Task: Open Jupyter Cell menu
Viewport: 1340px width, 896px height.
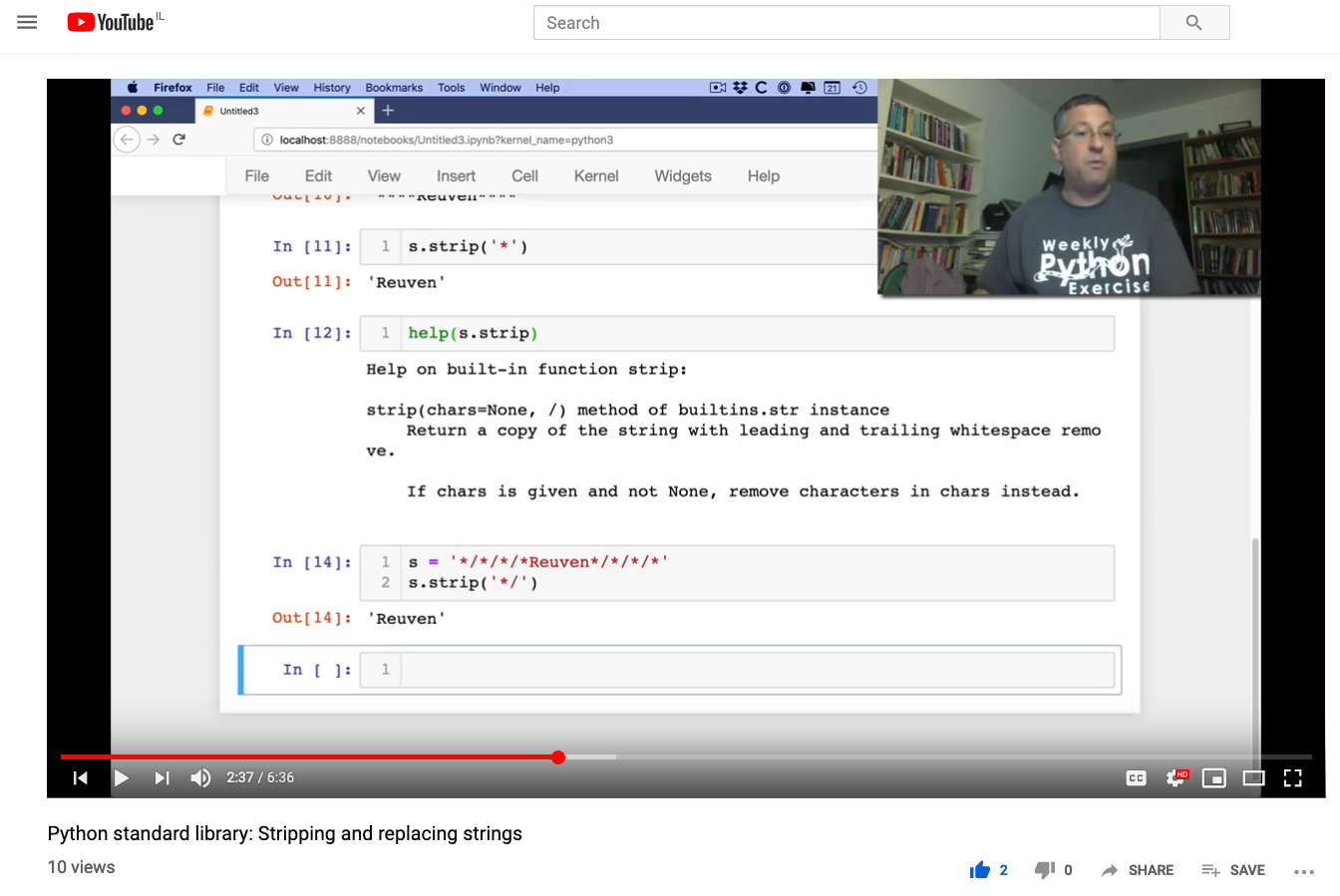Action: tap(524, 176)
